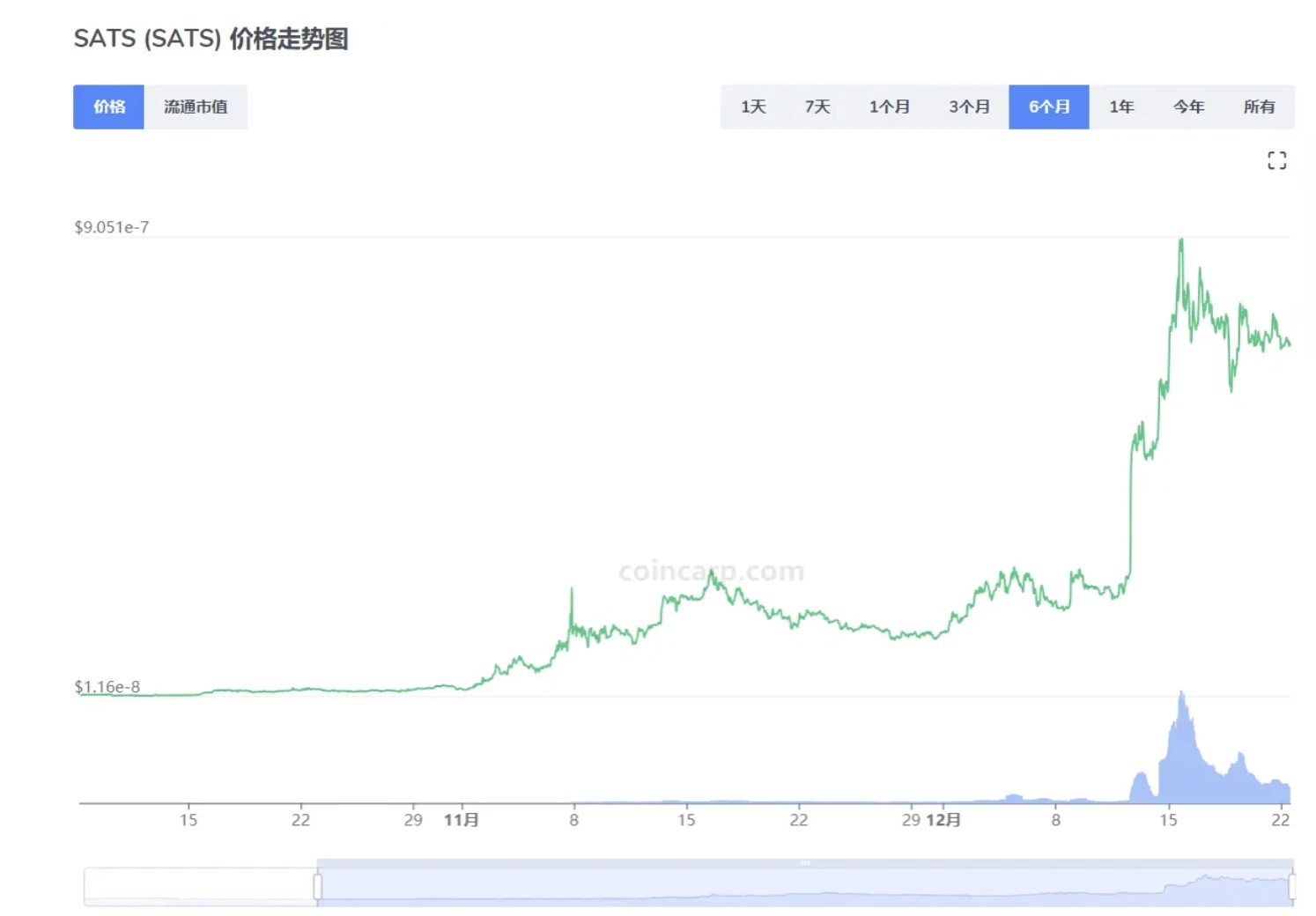Select the 1年 time range
This screenshot has width=1316, height=916.
pos(1121,107)
